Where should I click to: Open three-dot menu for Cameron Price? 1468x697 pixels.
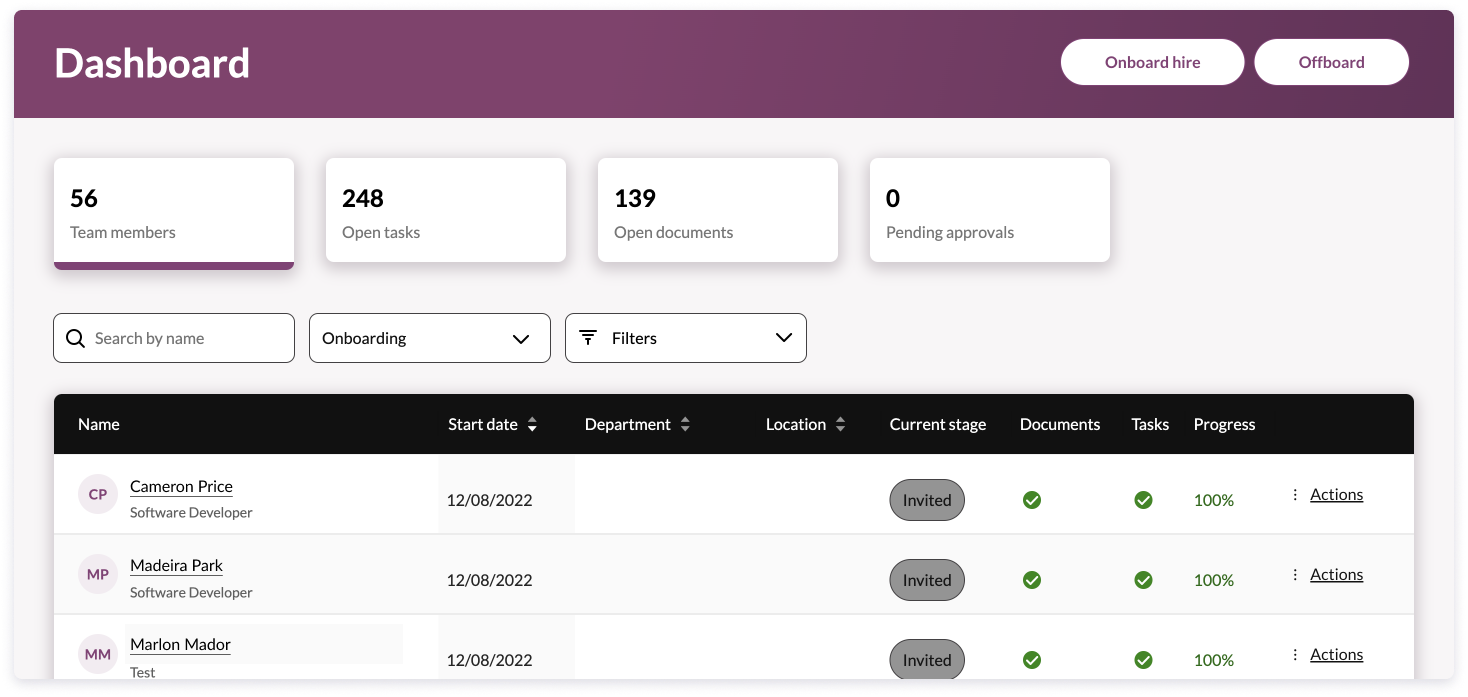1295,495
